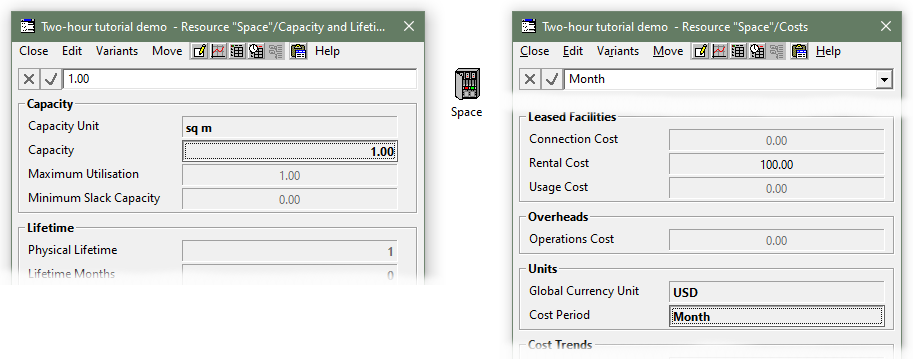Image resolution: width=913 pixels, height=364 pixels.
Task: Click the Operations Cost field
Action: click(x=777, y=240)
